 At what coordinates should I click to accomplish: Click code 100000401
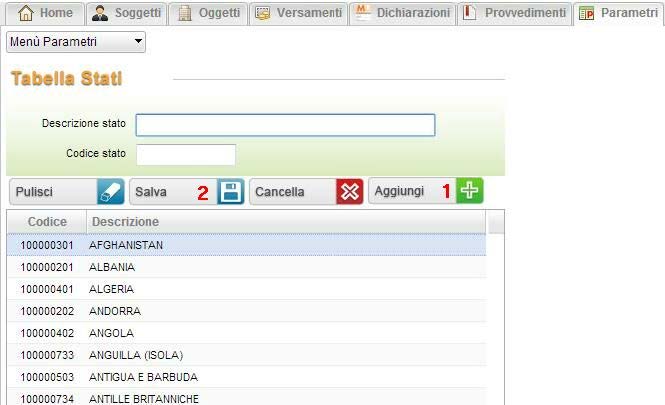pos(47,289)
